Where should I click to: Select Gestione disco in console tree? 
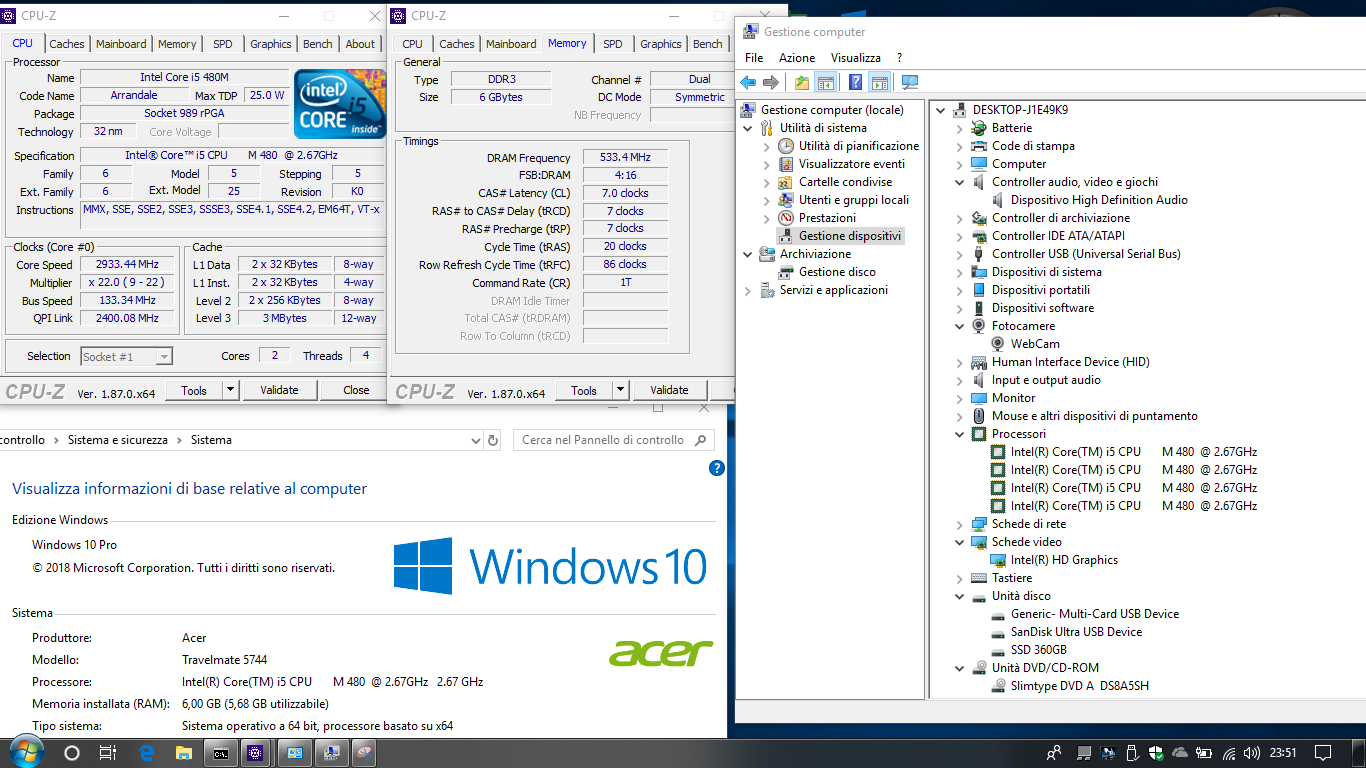click(837, 272)
